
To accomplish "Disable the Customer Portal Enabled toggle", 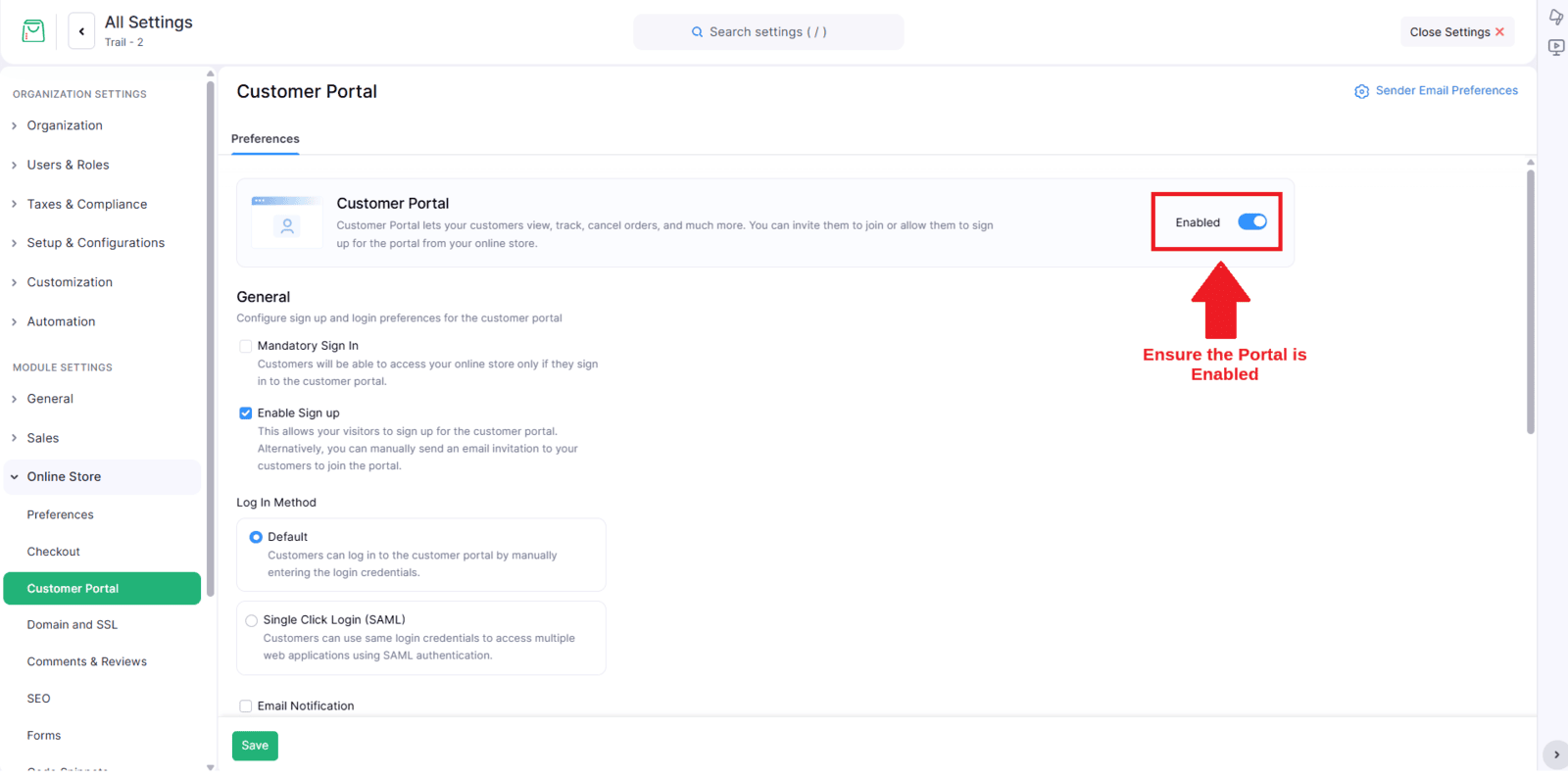I will (1251, 222).
